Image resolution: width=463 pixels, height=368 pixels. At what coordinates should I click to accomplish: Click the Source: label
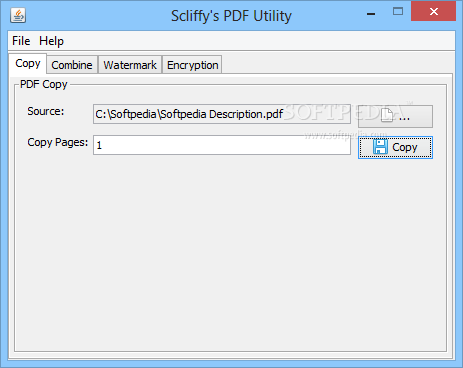46,111
